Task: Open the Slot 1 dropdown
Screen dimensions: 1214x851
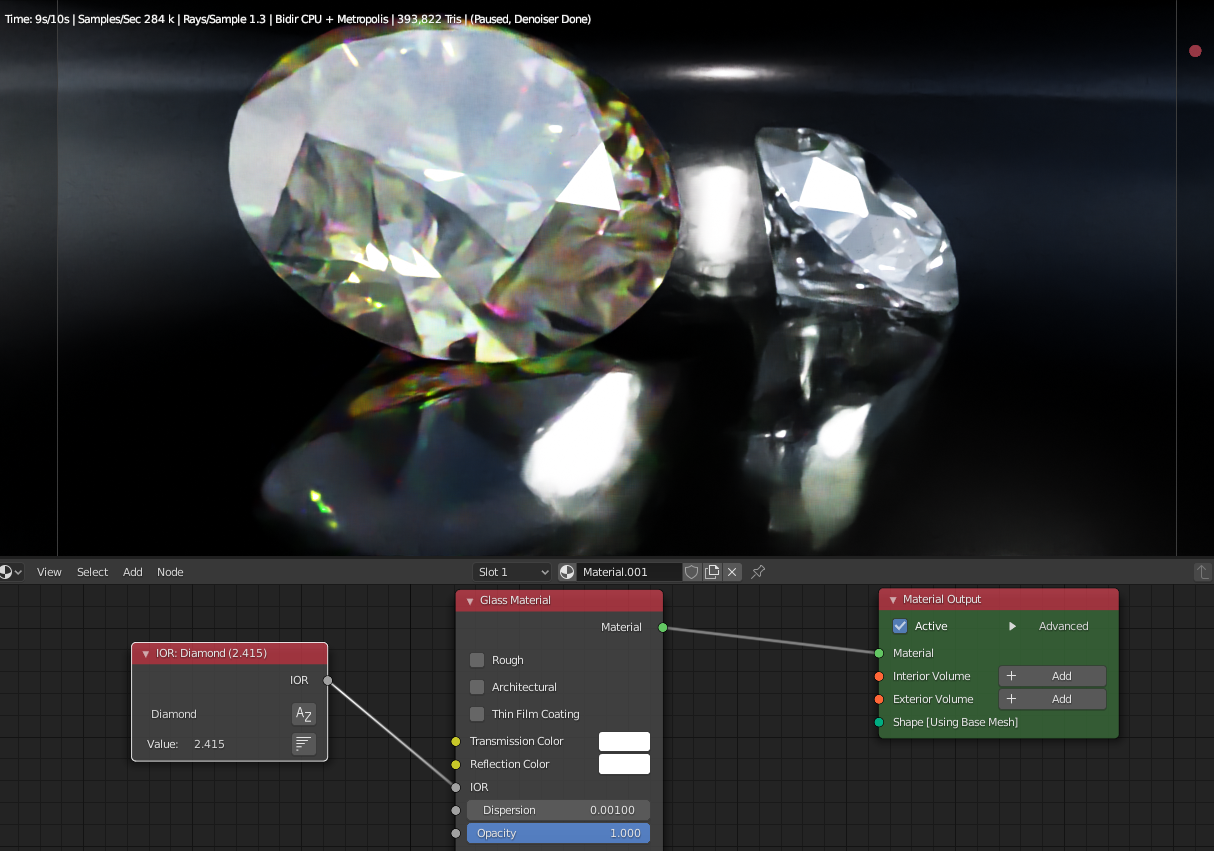Action: coord(513,572)
